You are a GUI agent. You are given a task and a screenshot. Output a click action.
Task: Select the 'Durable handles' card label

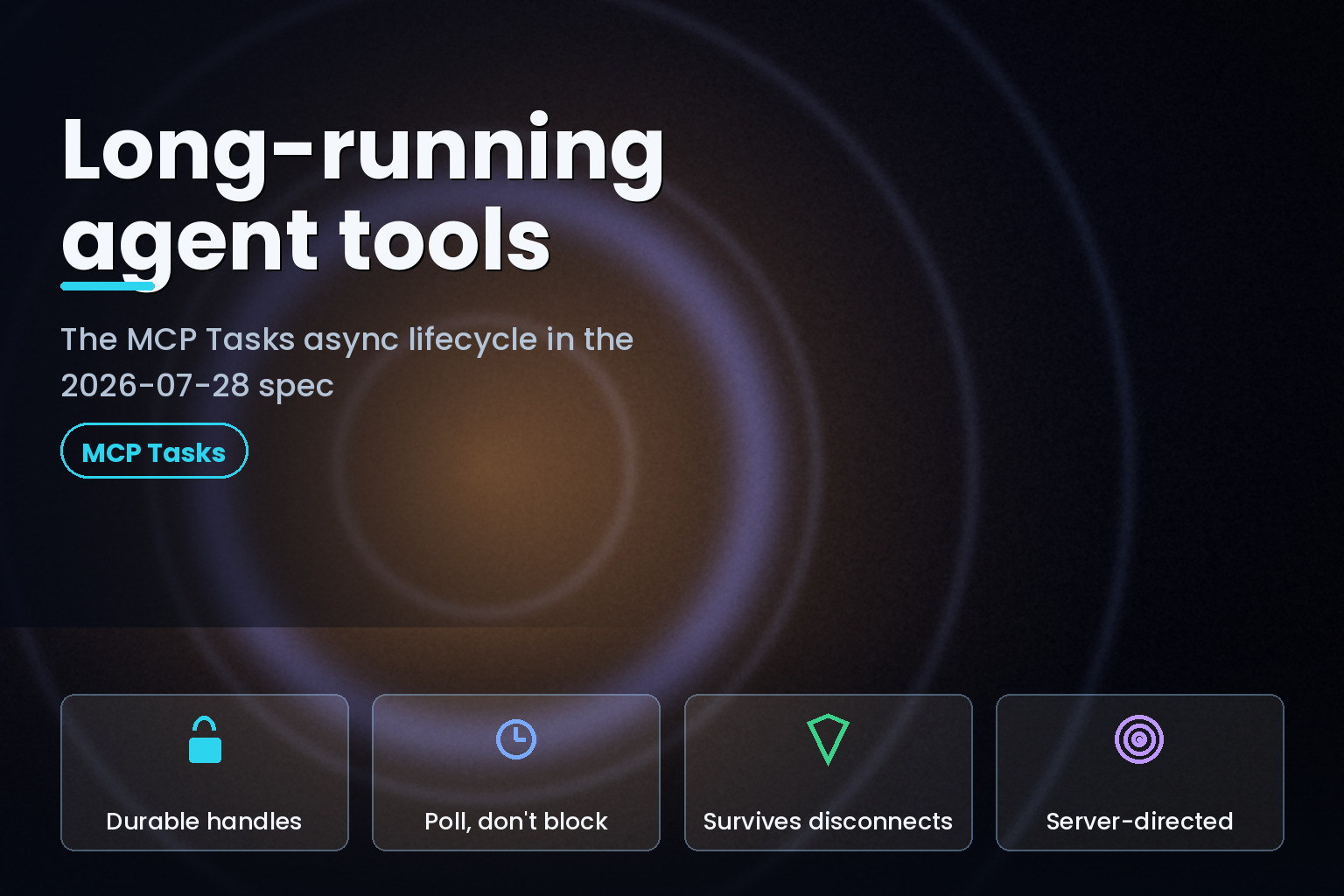point(204,821)
